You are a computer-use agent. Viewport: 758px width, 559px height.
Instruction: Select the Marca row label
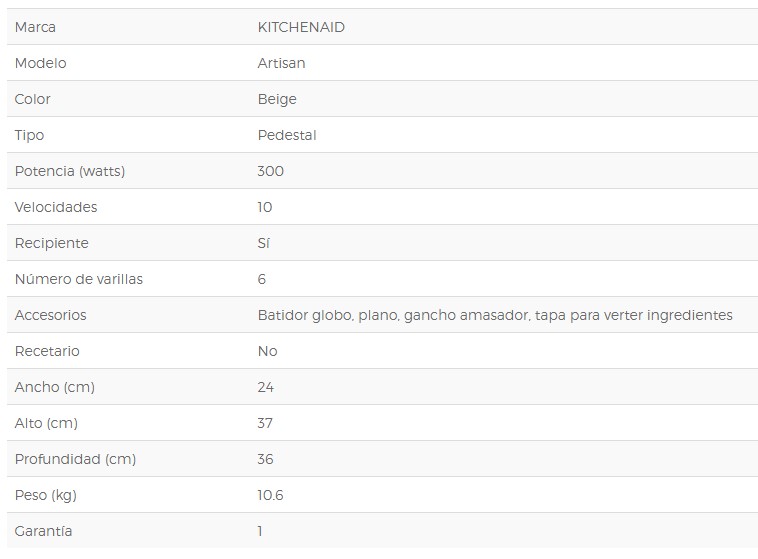[x=35, y=27]
